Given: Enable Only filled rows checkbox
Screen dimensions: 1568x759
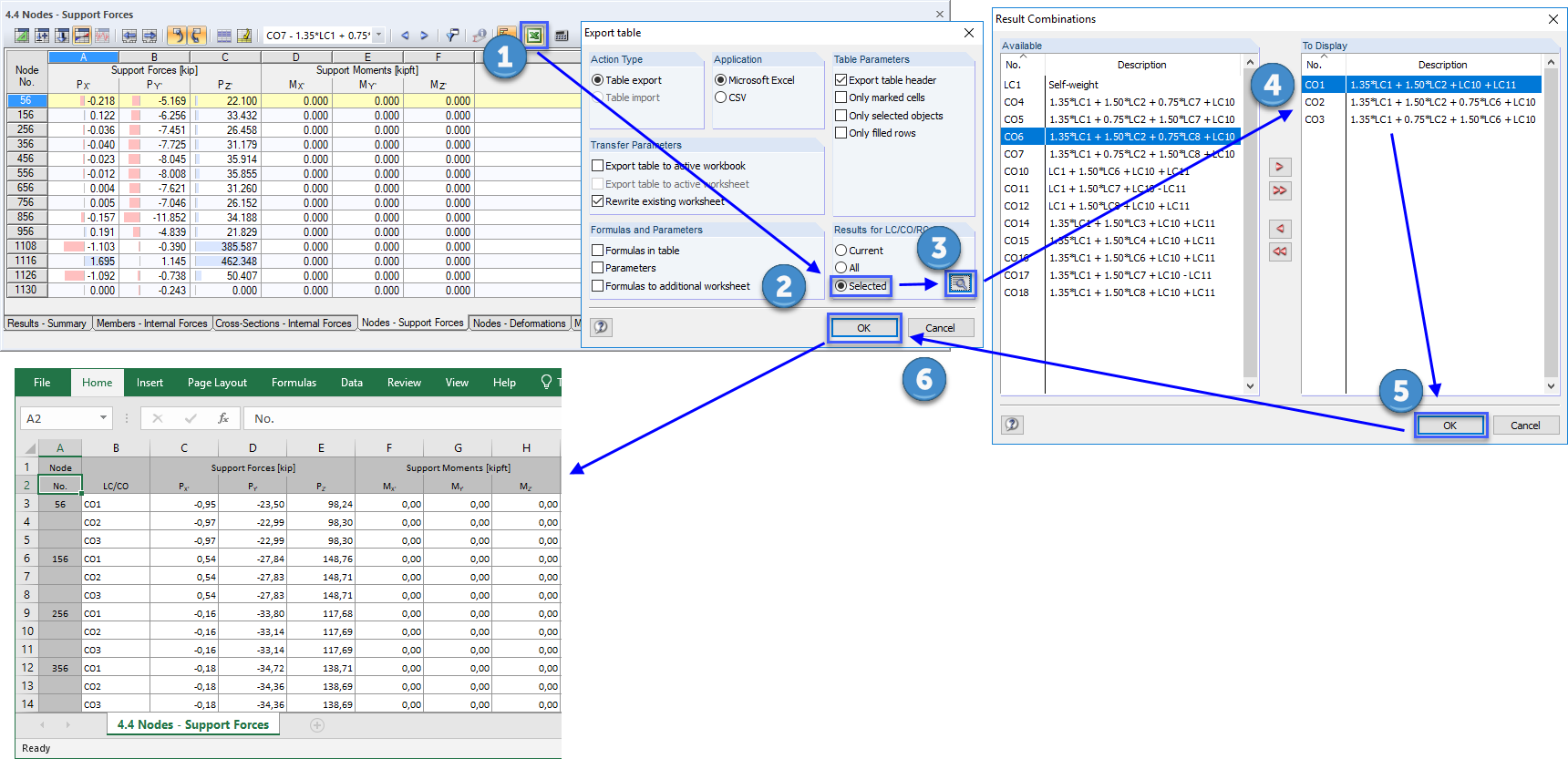Looking at the screenshot, I should tap(841, 133).
